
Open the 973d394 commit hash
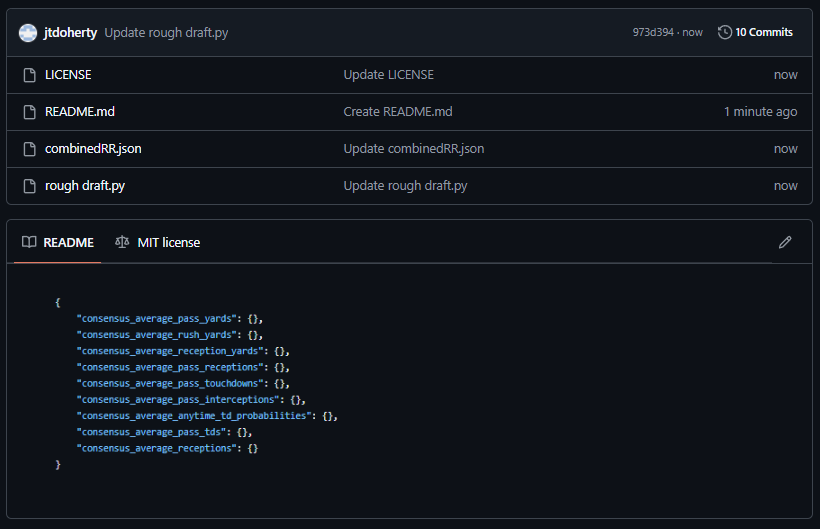(654, 32)
